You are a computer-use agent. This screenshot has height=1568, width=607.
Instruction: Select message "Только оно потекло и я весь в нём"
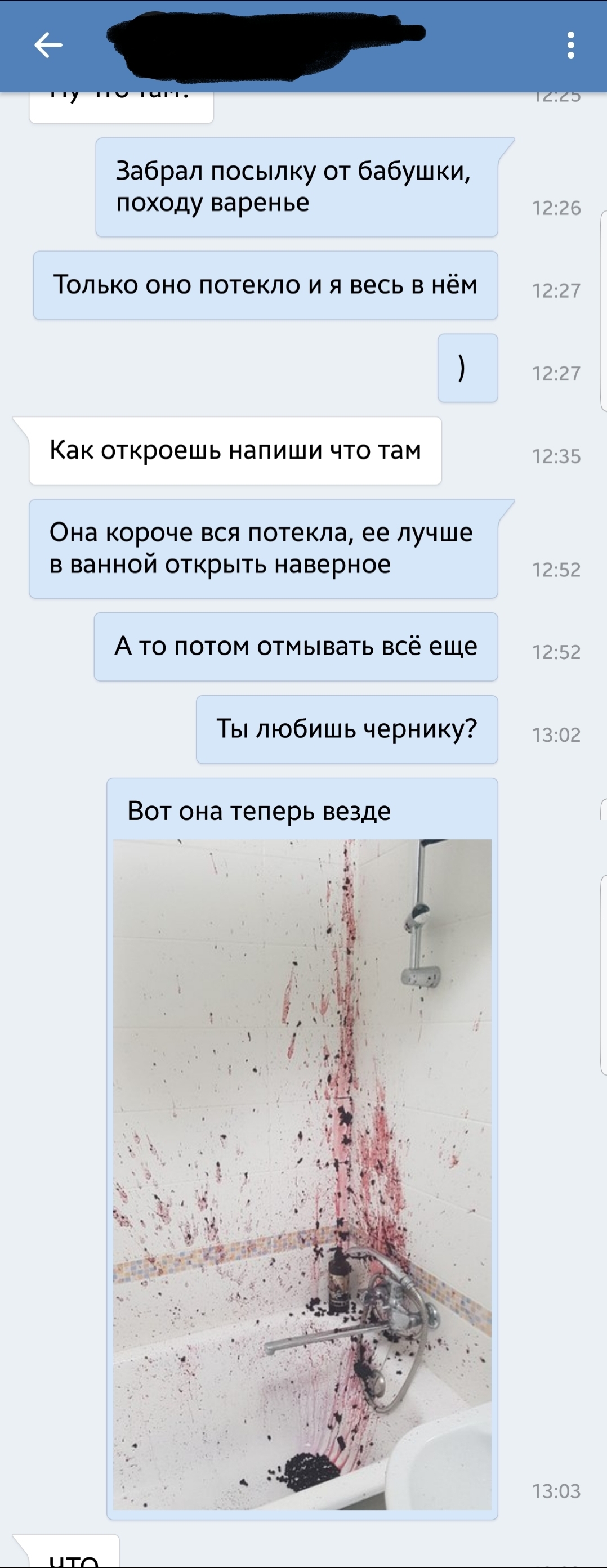265,285
